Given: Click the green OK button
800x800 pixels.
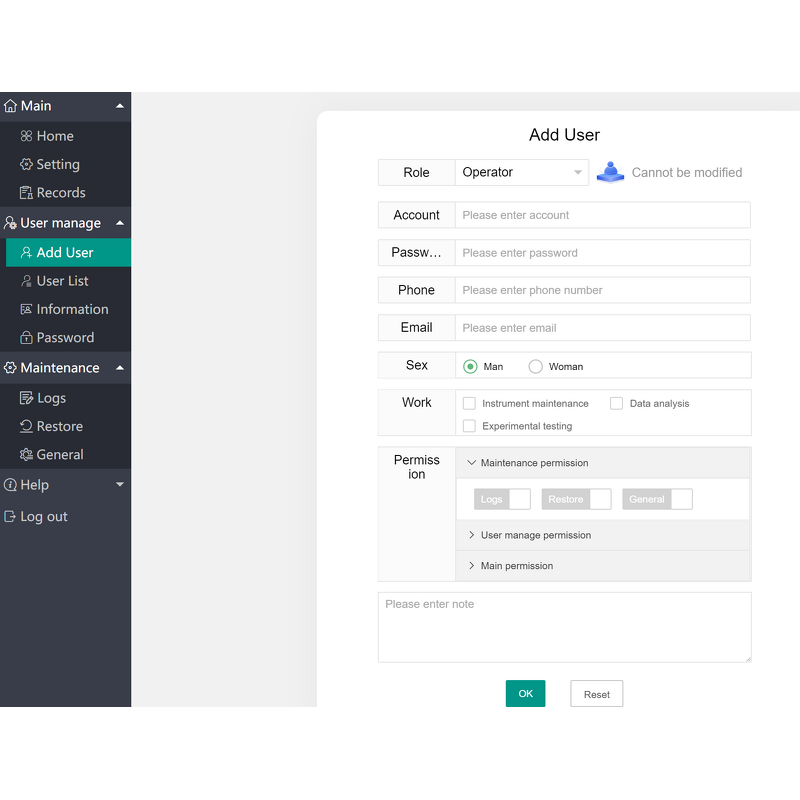Looking at the screenshot, I should [525, 694].
